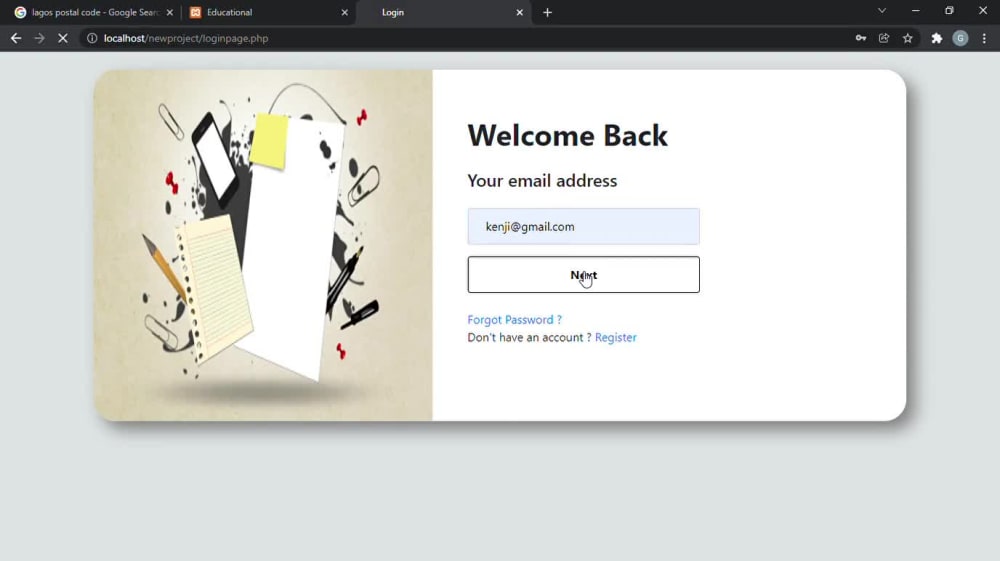Open the Chrome profile avatar

pos(960,38)
